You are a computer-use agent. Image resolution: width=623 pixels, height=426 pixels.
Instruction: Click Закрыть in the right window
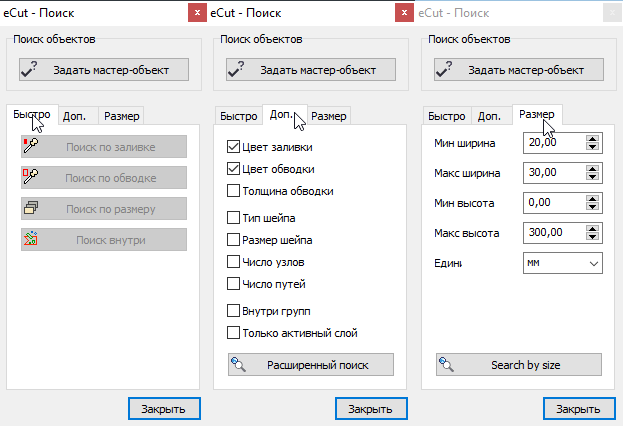click(x=579, y=409)
